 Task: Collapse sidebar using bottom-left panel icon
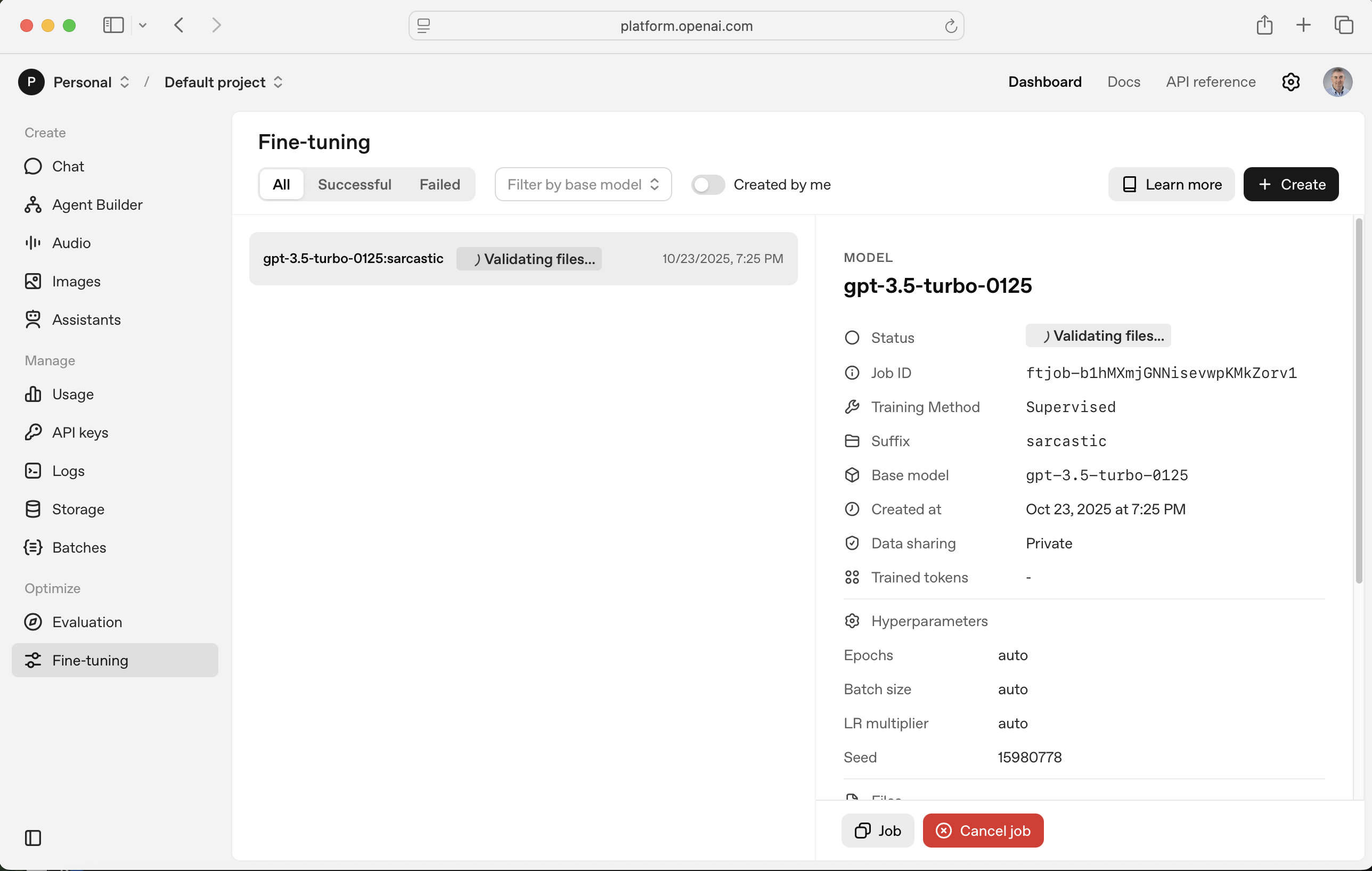pyautogui.click(x=33, y=837)
